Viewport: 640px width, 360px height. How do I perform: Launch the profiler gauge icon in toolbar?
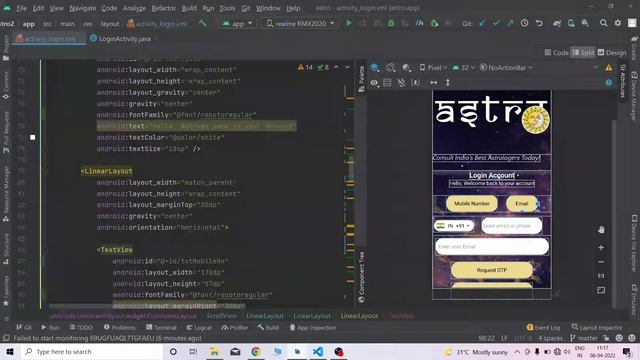click(419, 23)
